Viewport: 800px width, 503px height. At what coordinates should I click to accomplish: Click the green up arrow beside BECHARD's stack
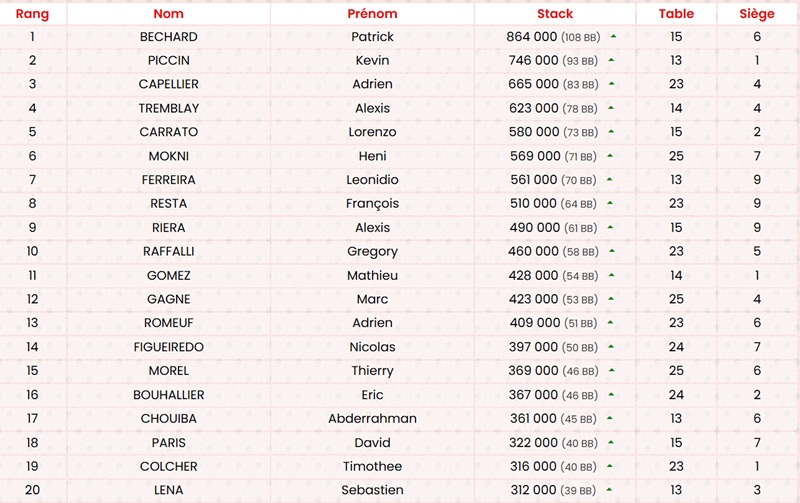tap(612, 37)
